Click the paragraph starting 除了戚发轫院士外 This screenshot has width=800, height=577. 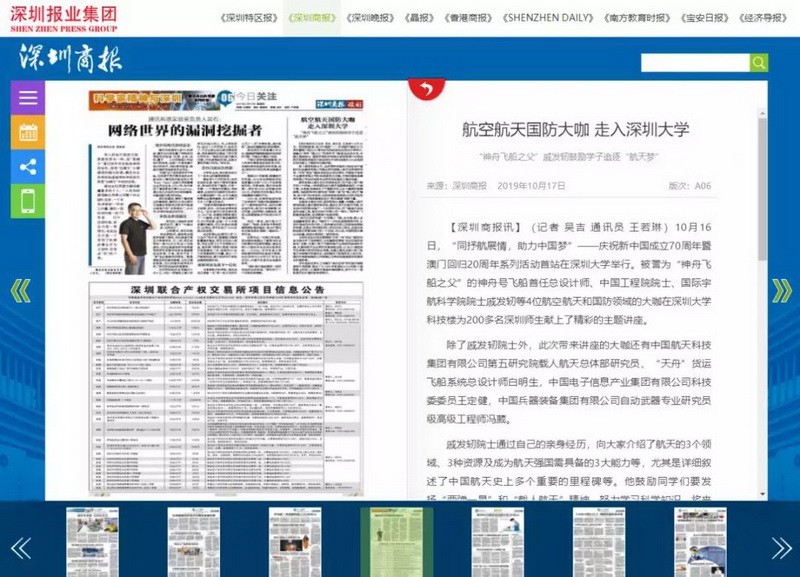569,382
